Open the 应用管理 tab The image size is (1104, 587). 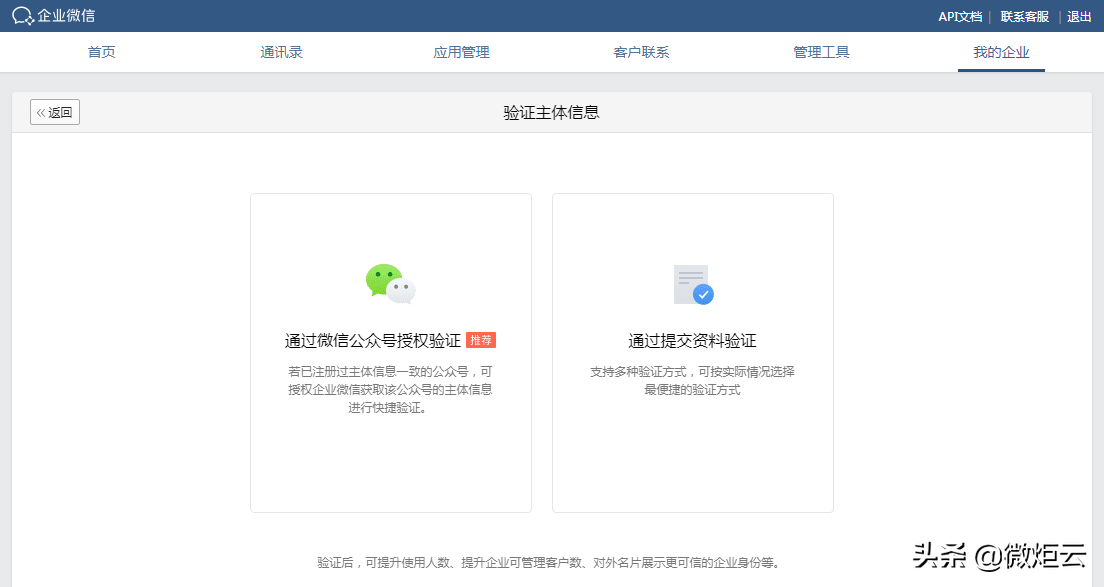pyautogui.click(x=461, y=53)
